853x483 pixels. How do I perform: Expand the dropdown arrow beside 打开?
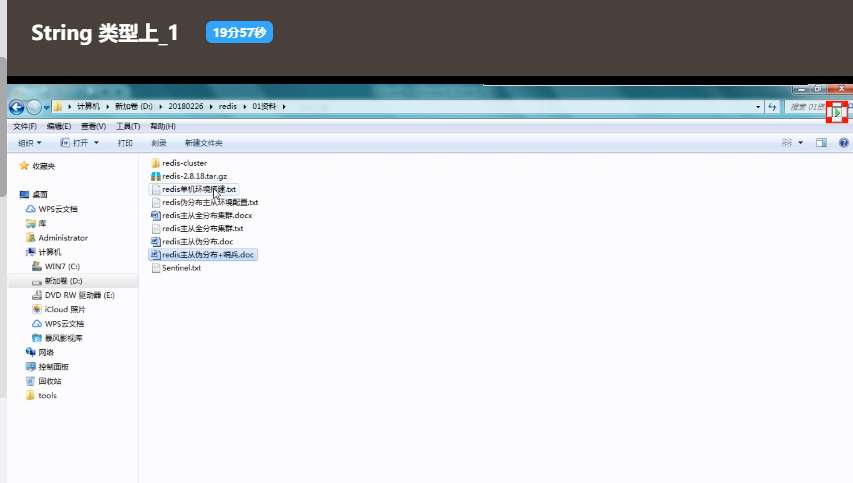(96, 143)
